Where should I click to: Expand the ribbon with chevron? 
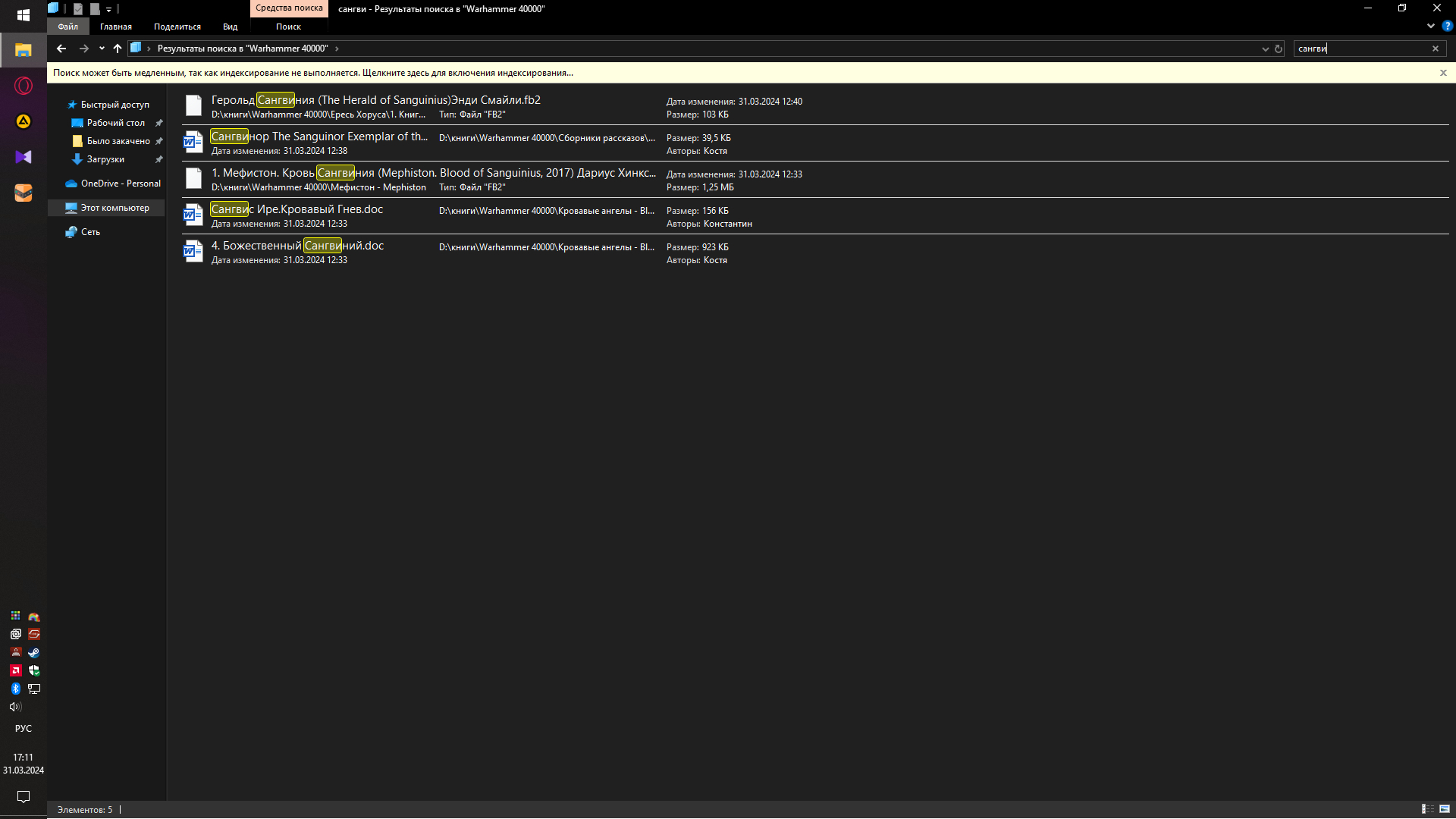(x=1431, y=26)
